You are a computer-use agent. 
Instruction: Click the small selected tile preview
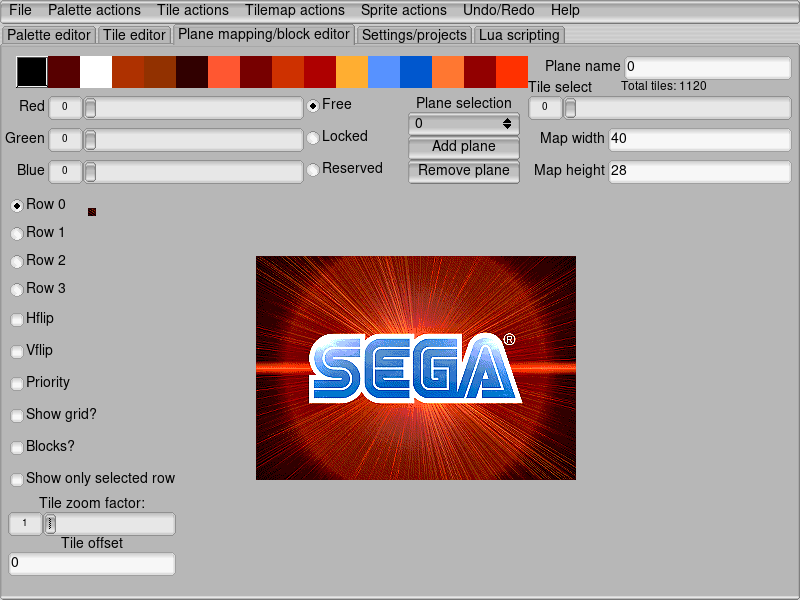tap(92, 212)
